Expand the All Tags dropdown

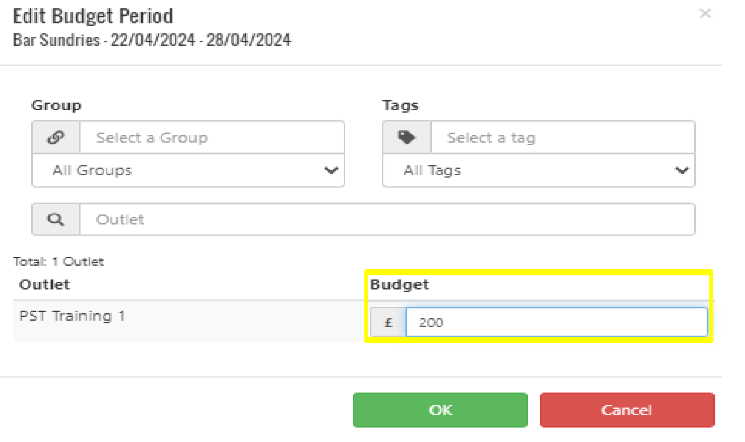[x=538, y=171]
